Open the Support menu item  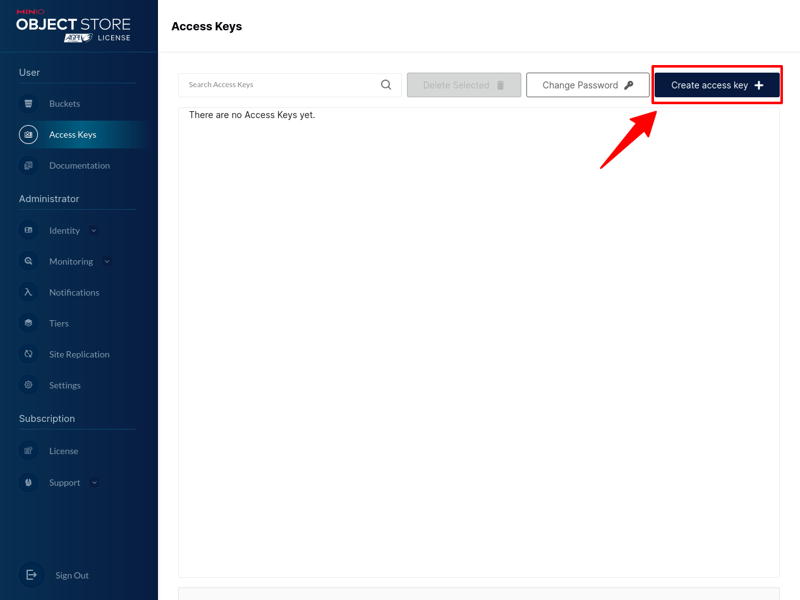64,483
